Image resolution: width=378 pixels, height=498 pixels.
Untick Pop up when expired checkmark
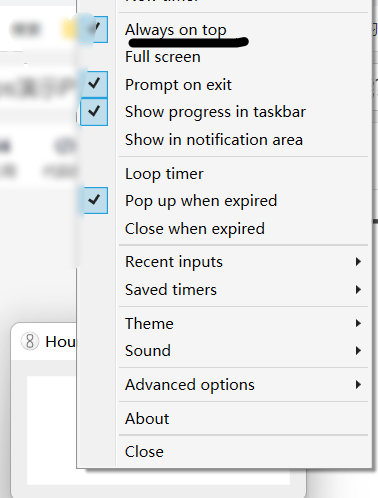point(94,200)
